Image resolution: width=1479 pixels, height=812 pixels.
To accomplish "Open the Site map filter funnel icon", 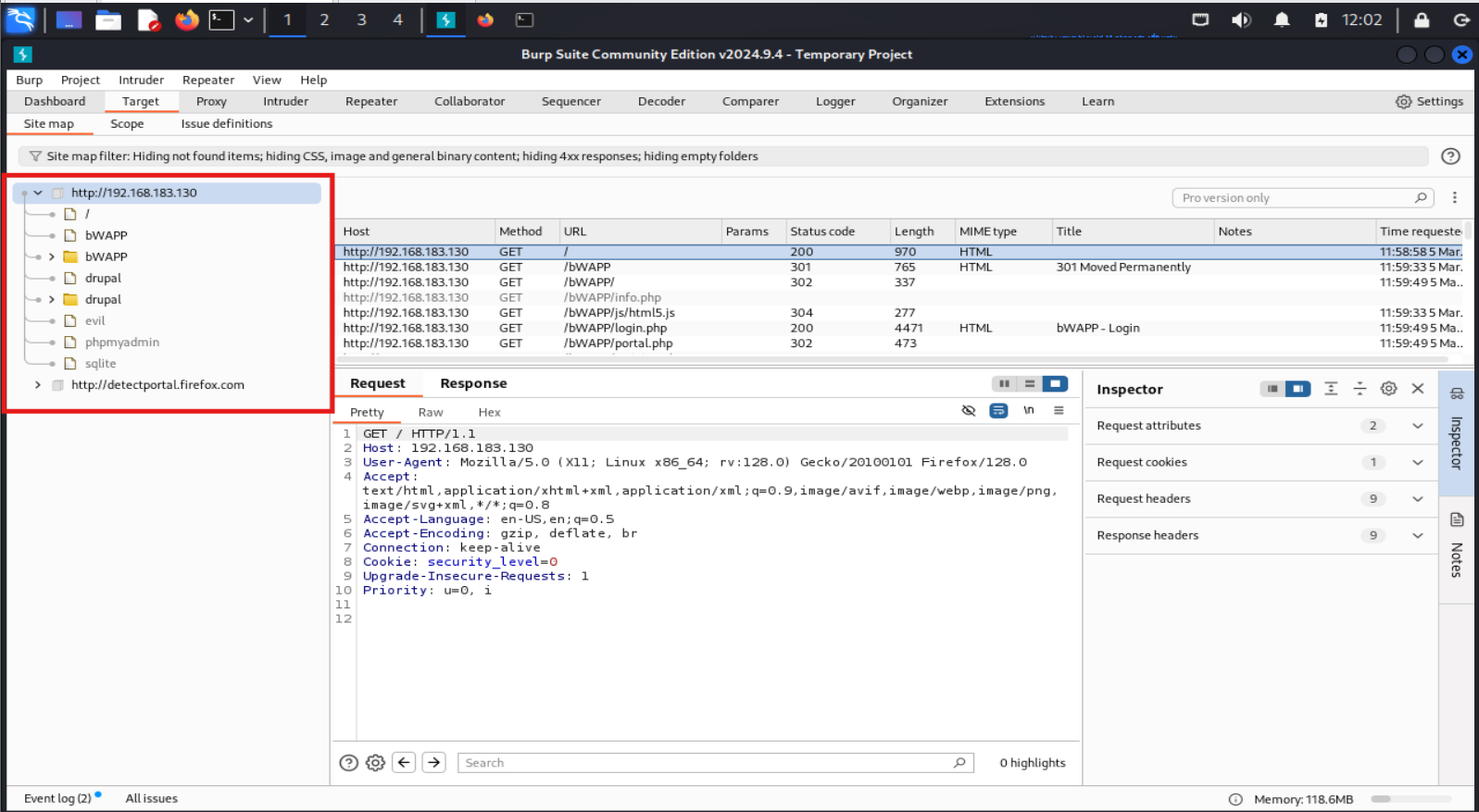I will [35, 156].
